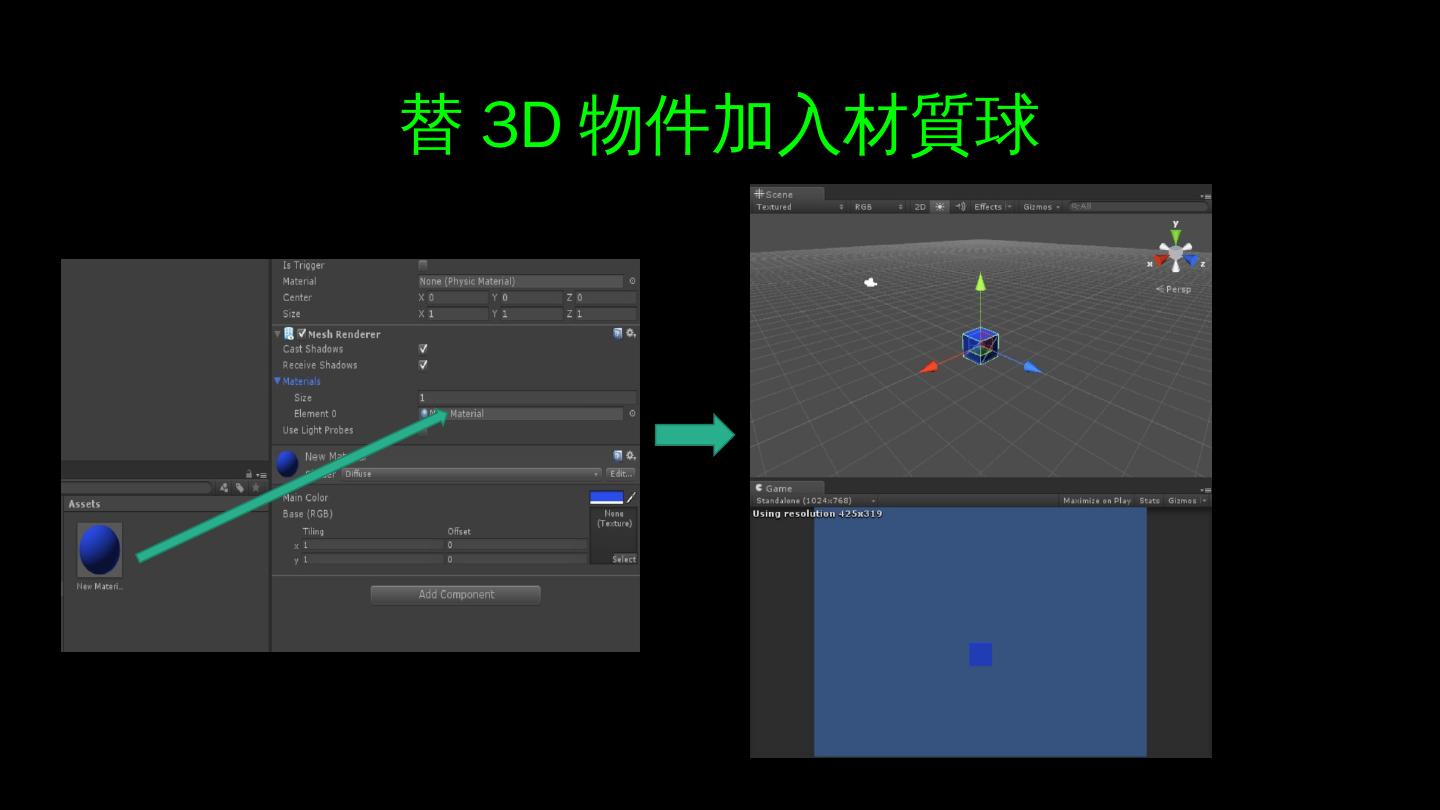
Task: Open Standalone (1024x768) aspect dropdown
Action: [815, 501]
